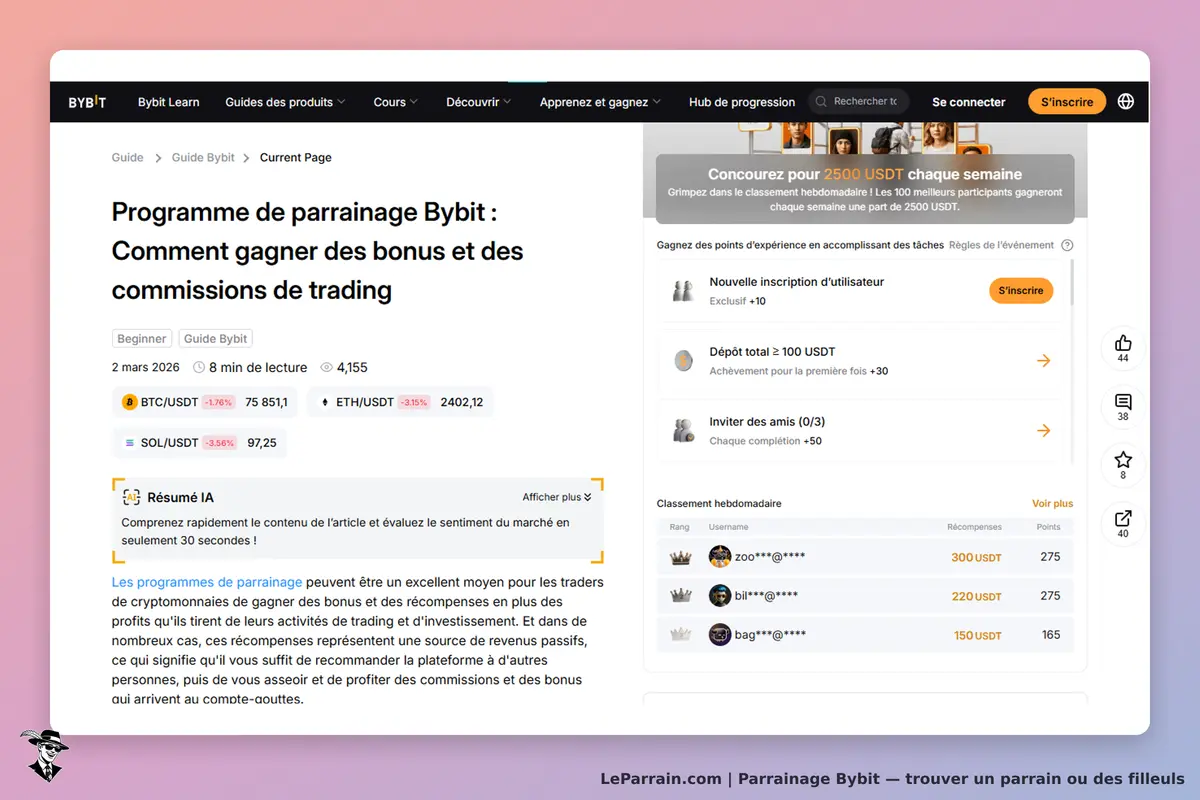Click the avatar of bag***@****

[x=720, y=634]
